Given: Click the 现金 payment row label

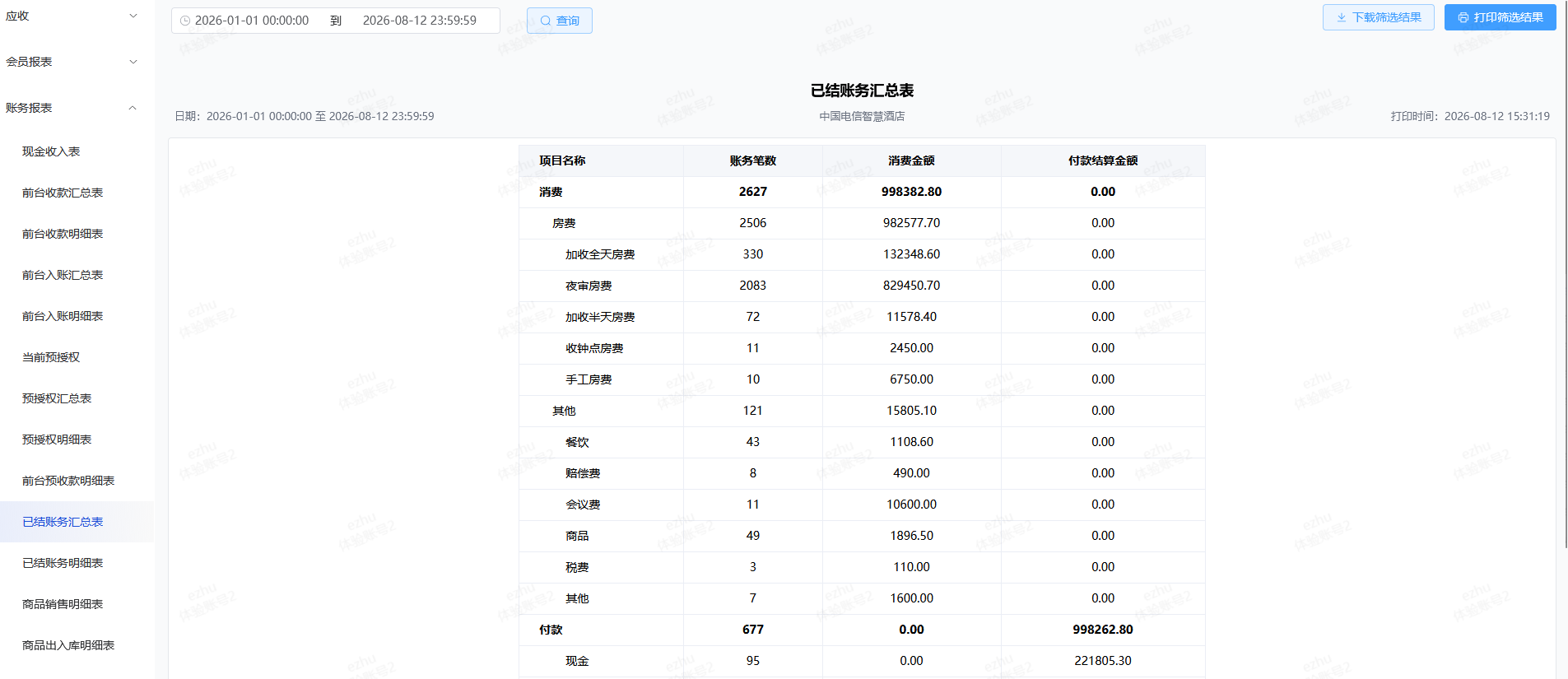Looking at the screenshot, I should [x=577, y=661].
